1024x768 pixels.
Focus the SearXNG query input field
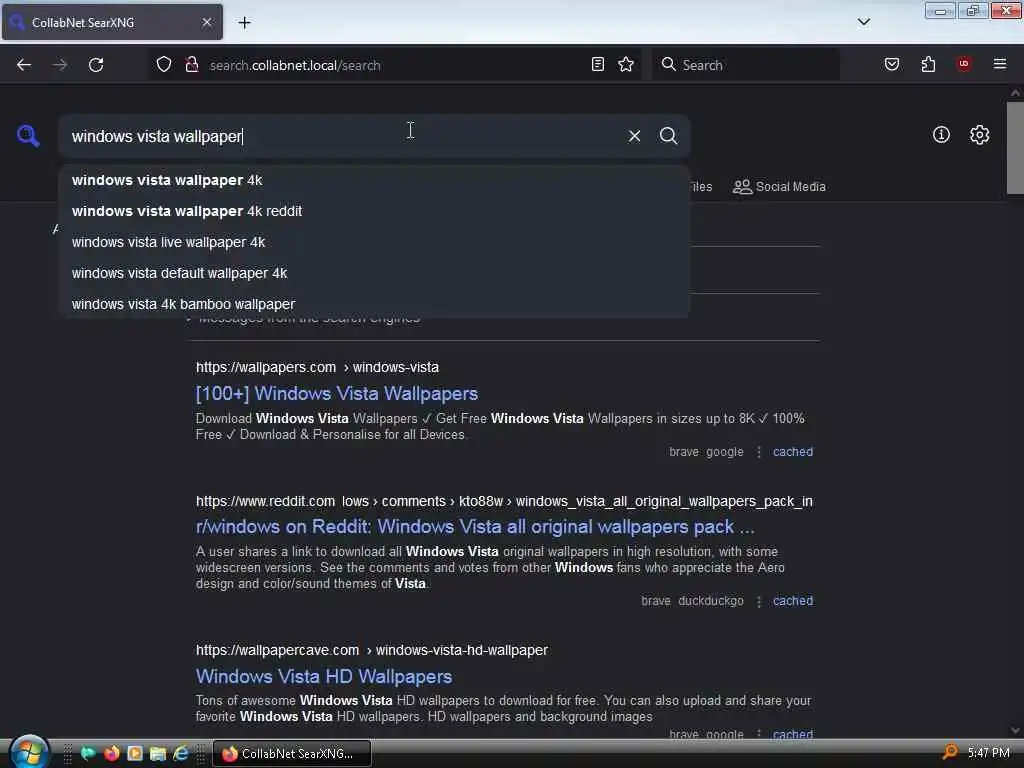(x=343, y=136)
